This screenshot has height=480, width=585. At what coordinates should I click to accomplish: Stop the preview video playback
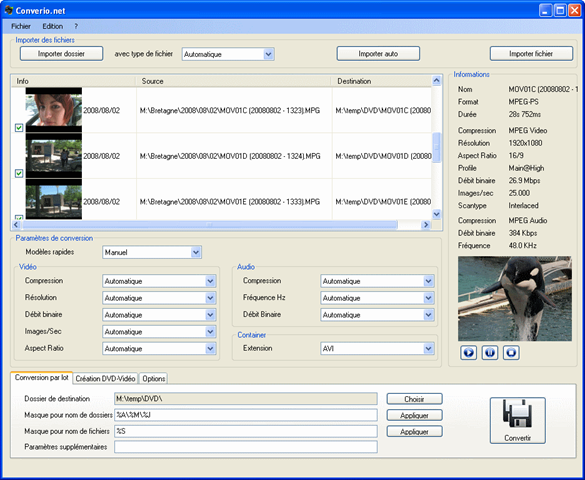(x=511, y=352)
